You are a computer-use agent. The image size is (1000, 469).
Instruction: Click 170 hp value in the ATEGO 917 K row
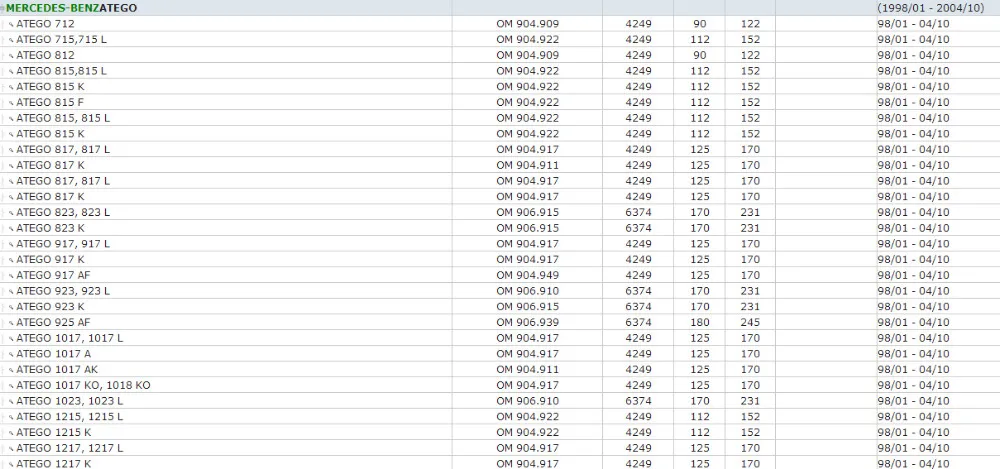(x=750, y=259)
